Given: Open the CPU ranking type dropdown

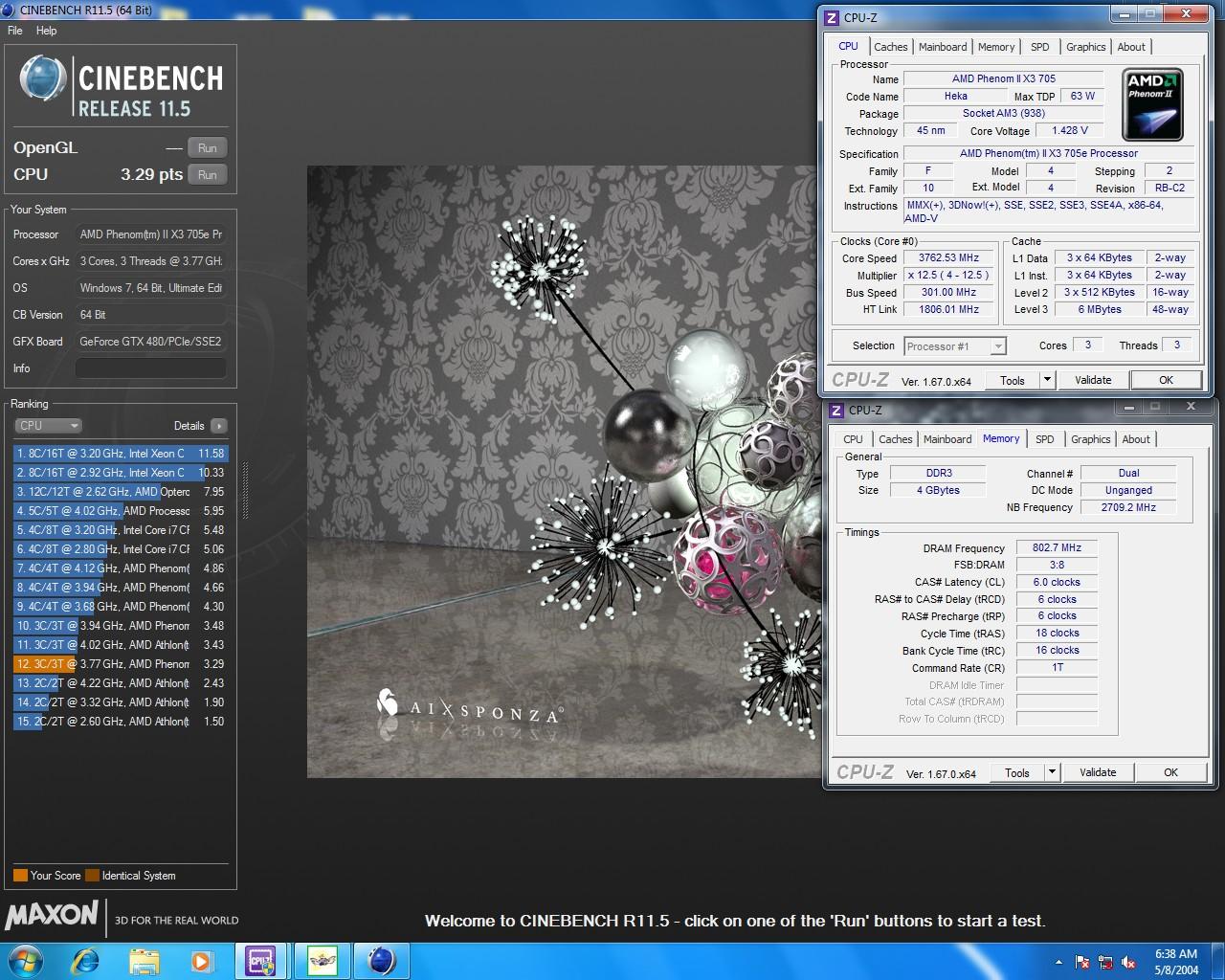Looking at the screenshot, I should (48, 426).
